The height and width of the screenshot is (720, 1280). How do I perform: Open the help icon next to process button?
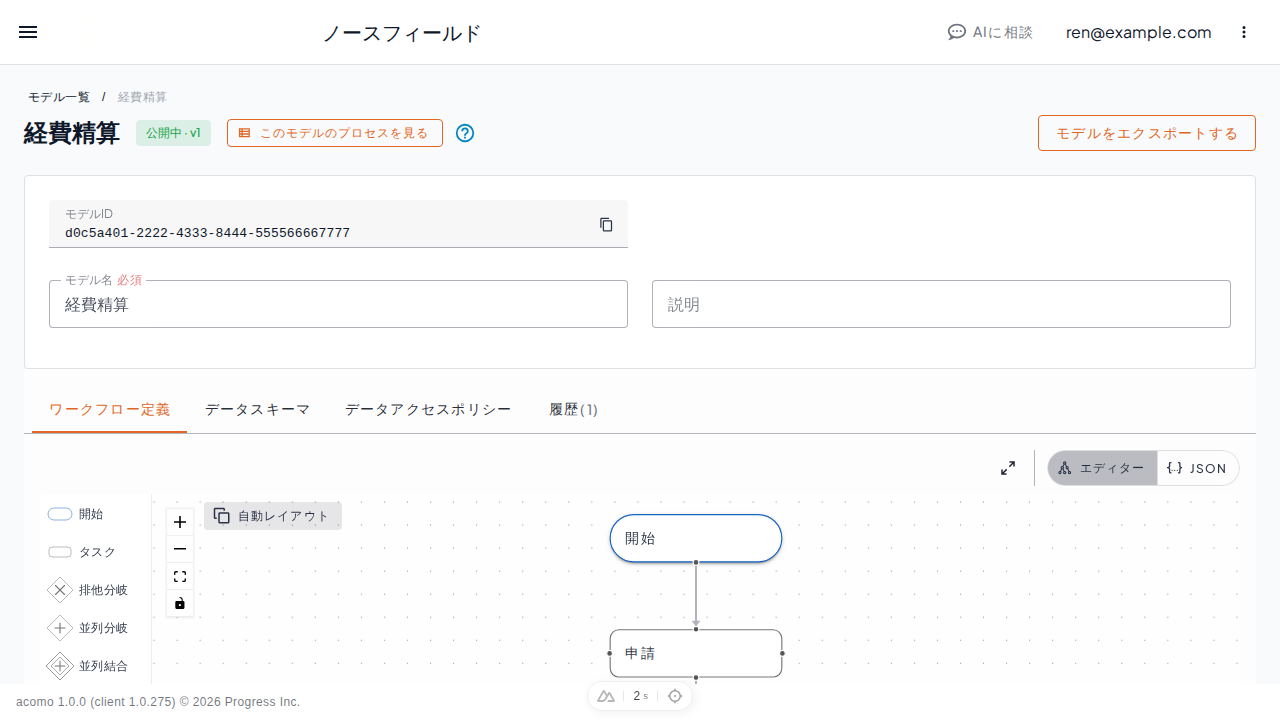click(465, 133)
